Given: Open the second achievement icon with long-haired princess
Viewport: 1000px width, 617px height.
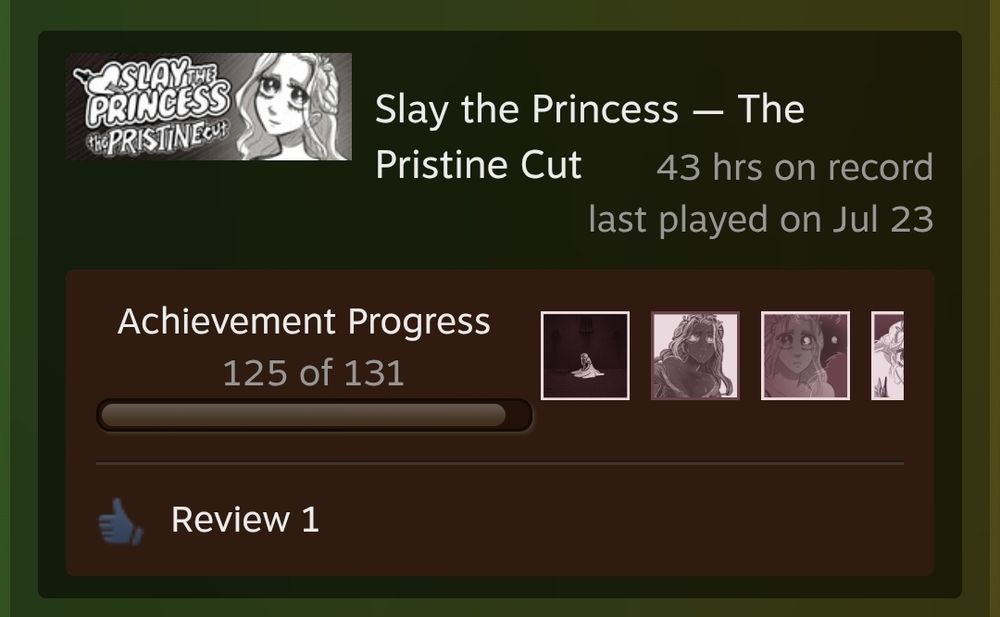Looking at the screenshot, I should click(695, 354).
